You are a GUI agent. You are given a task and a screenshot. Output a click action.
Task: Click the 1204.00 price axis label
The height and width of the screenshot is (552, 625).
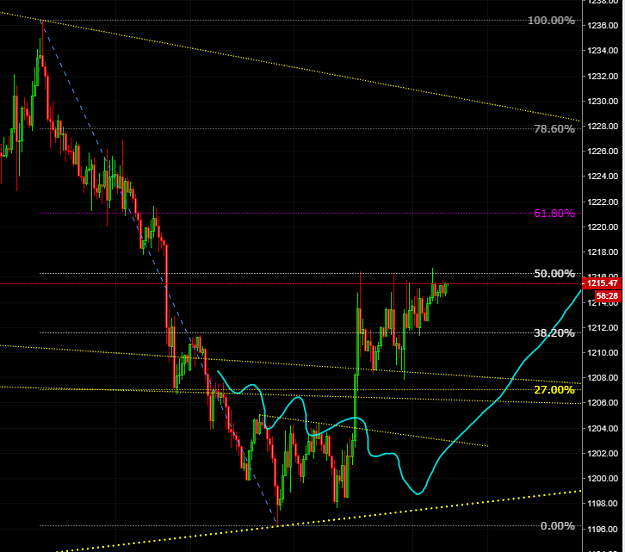(602, 428)
